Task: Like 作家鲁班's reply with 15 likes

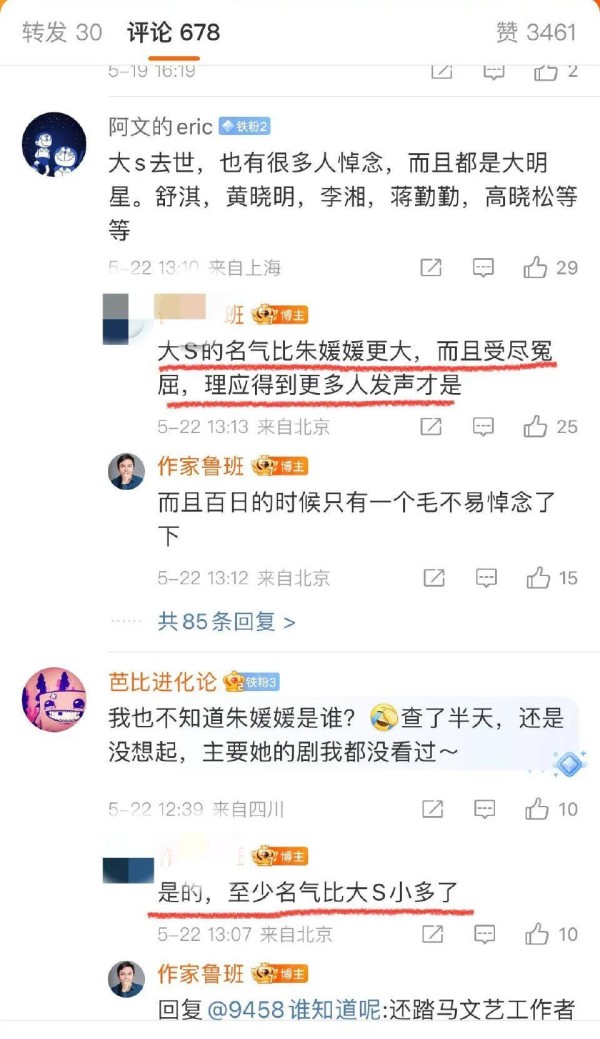Action: pos(552,578)
